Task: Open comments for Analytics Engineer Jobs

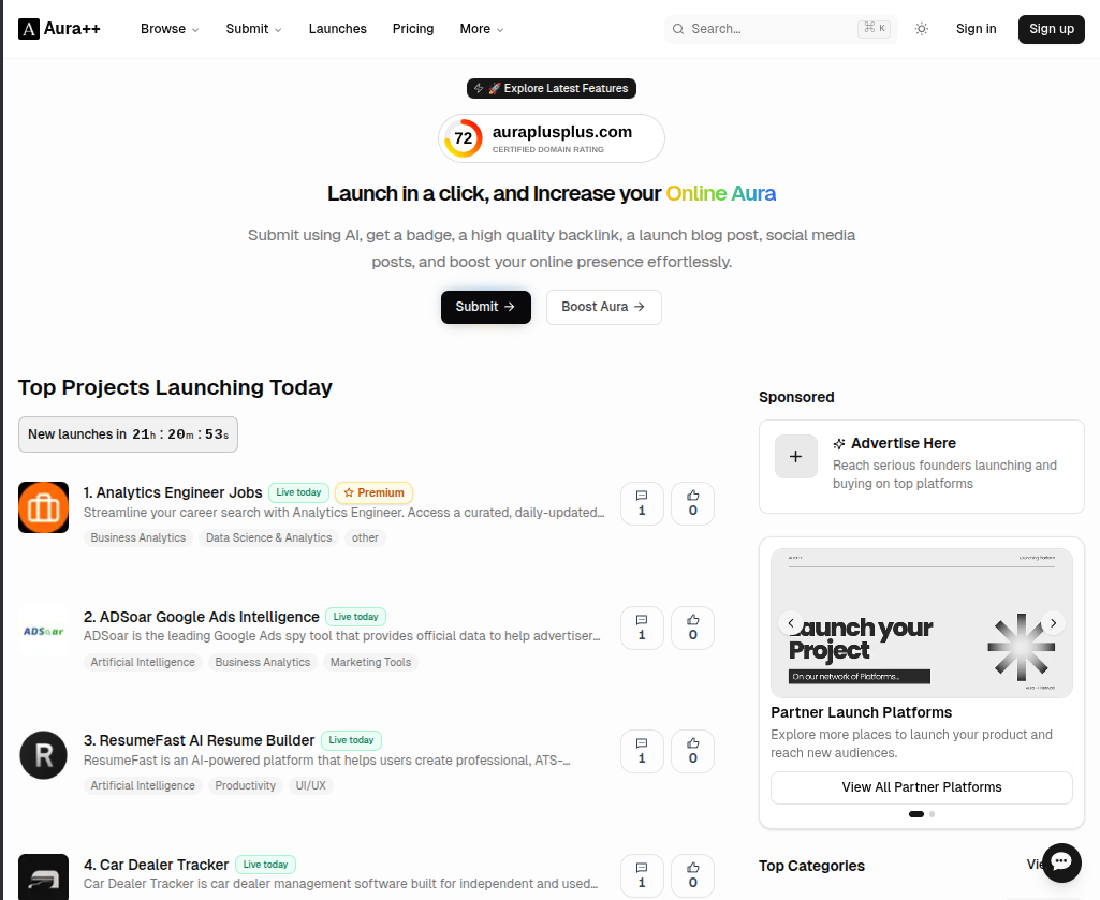Action: click(641, 504)
